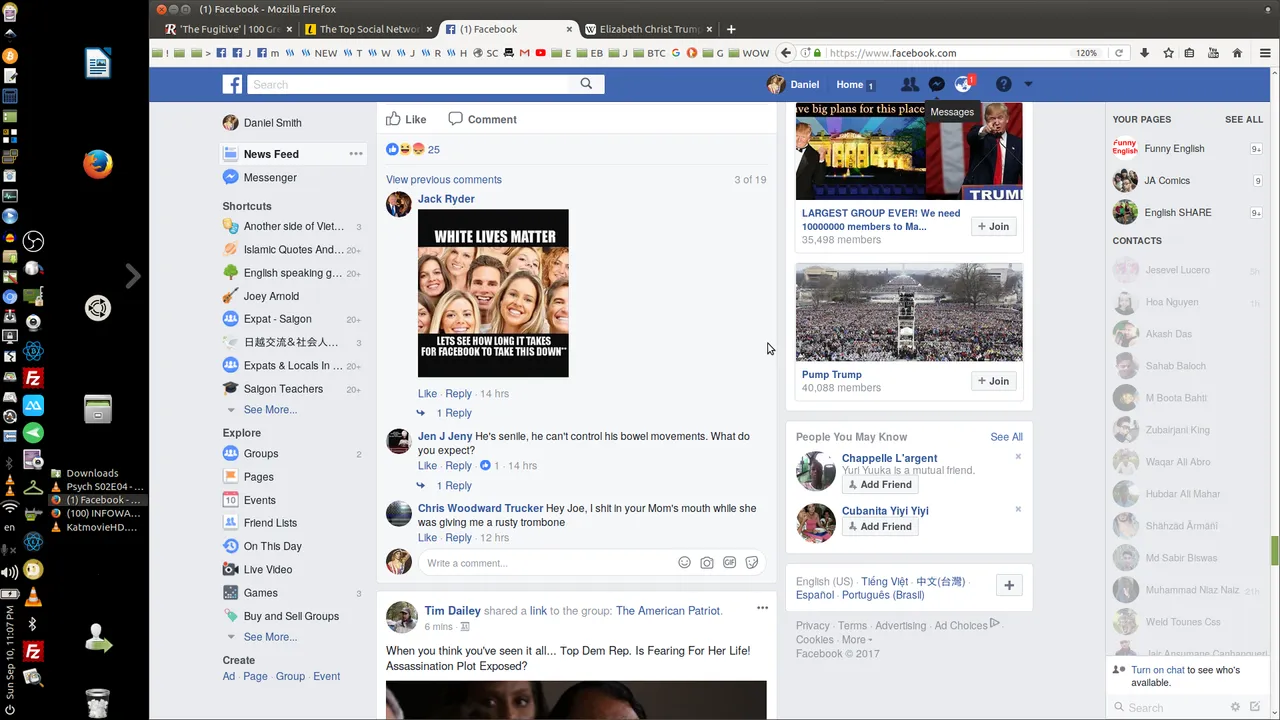Image resolution: width=1280 pixels, height=720 pixels.
Task: Launch Firefox from the desktop icon
Action: coord(98,163)
